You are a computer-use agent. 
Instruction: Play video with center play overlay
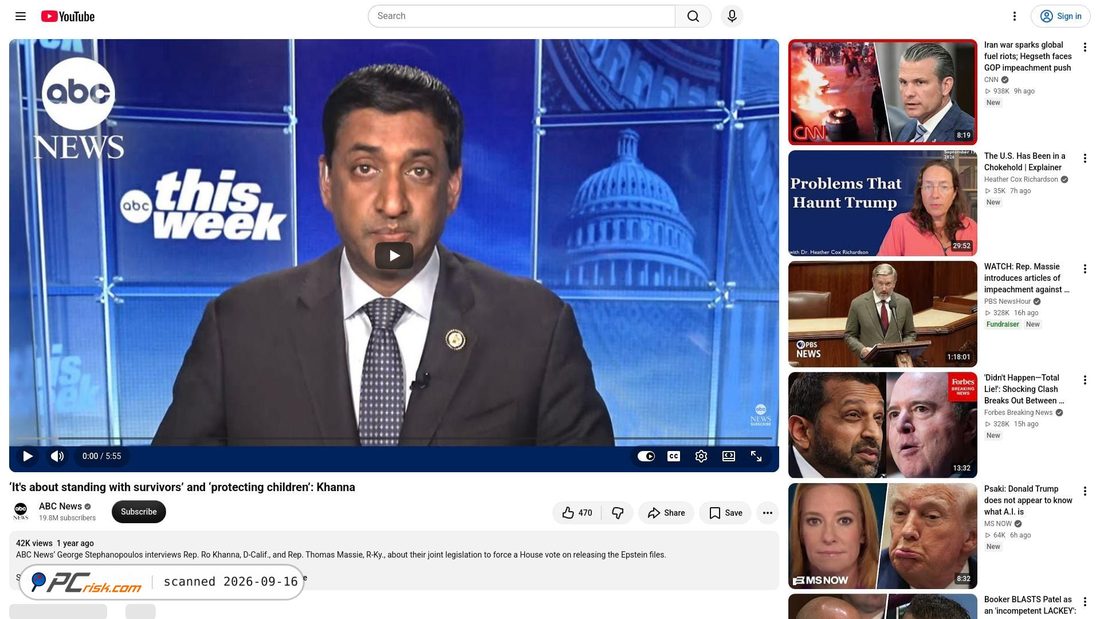394,255
